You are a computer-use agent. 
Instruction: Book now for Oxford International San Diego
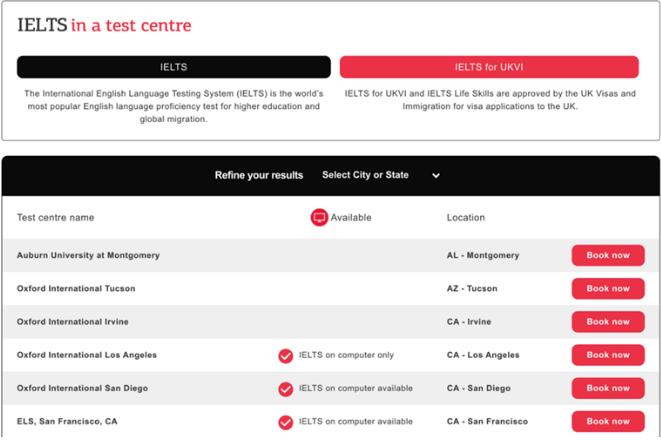608,388
